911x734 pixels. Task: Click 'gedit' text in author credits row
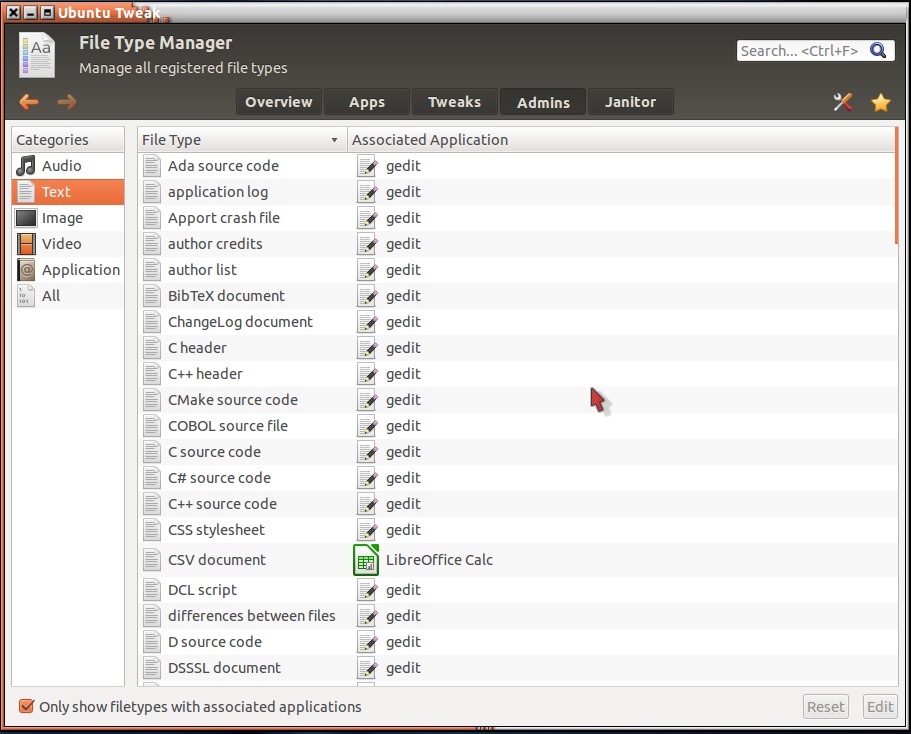(403, 245)
